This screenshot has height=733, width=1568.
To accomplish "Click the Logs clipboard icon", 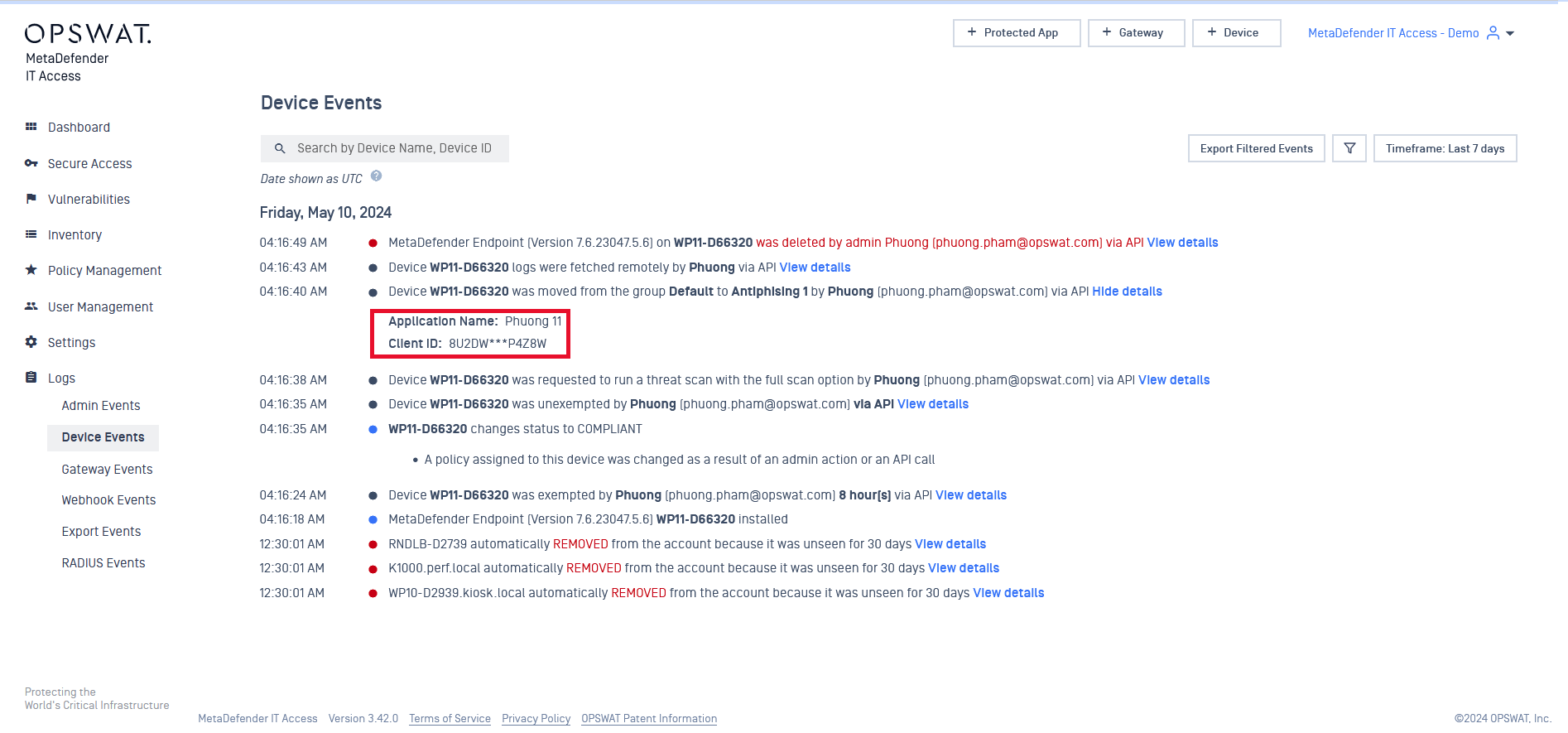I will (x=31, y=378).
